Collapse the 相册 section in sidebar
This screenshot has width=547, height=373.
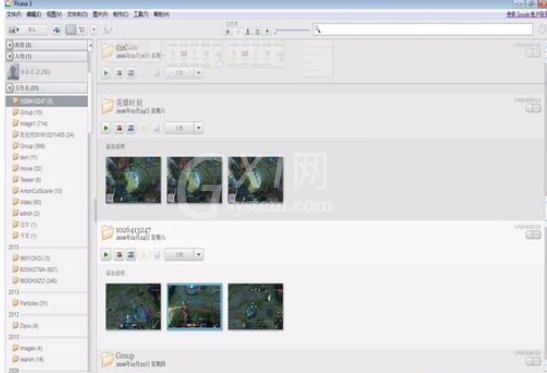tap(10, 45)
